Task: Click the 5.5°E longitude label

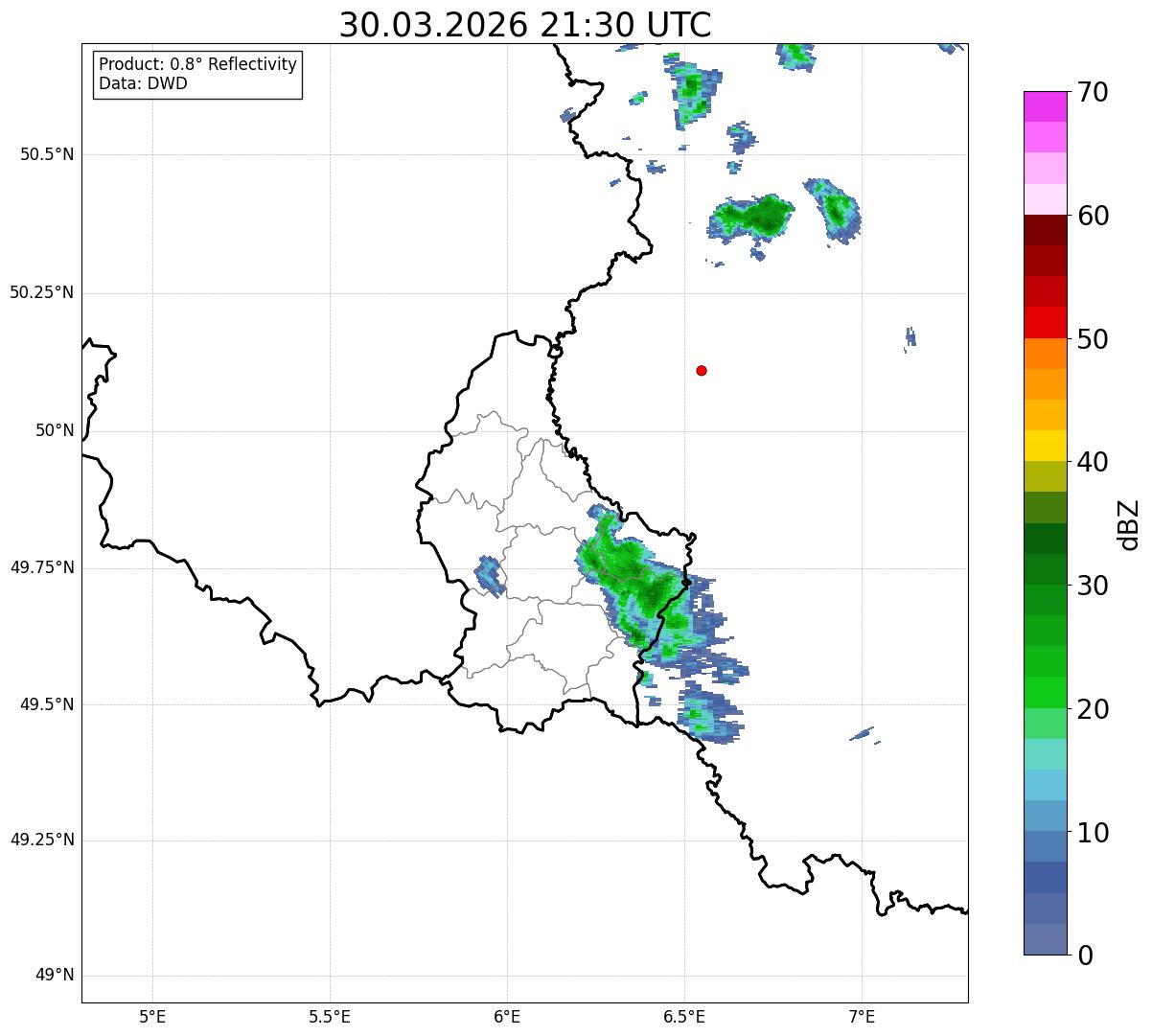Action: pos(330,1016)
